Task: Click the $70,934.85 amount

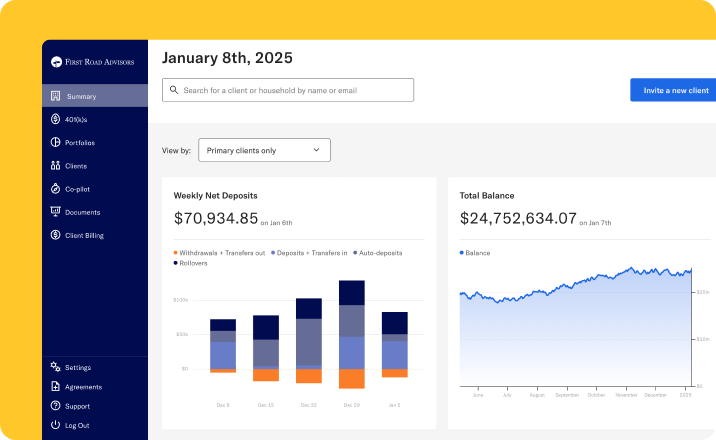Action: point(216,218)
